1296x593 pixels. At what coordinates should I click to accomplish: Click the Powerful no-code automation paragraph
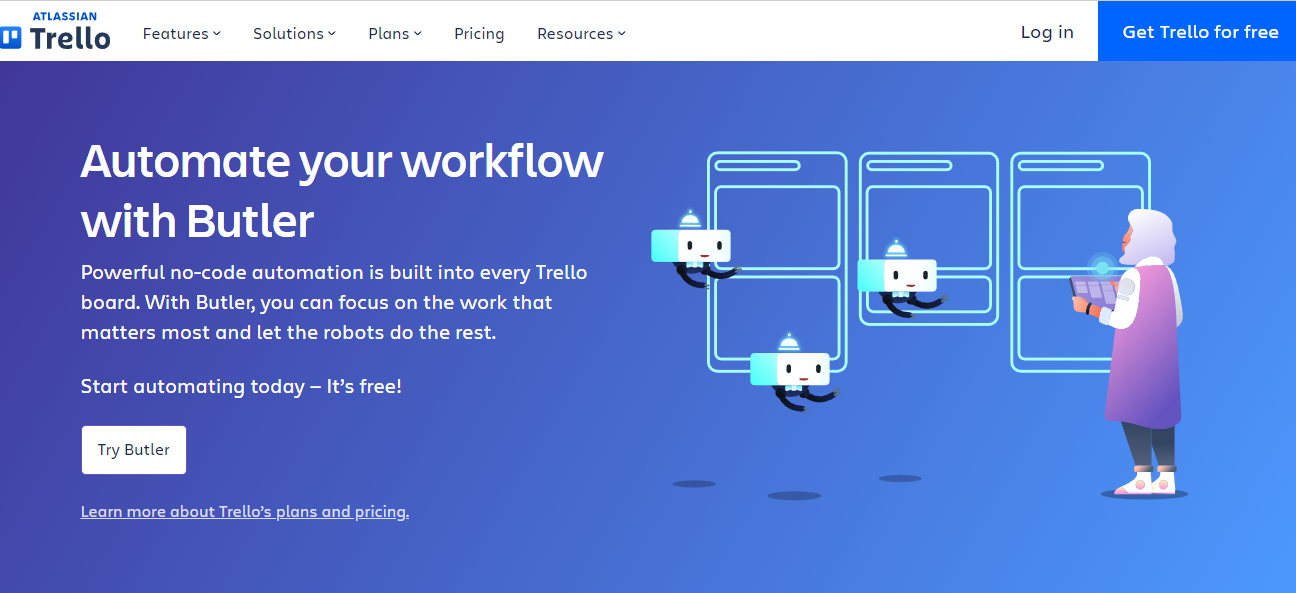(x=334, y=302)
